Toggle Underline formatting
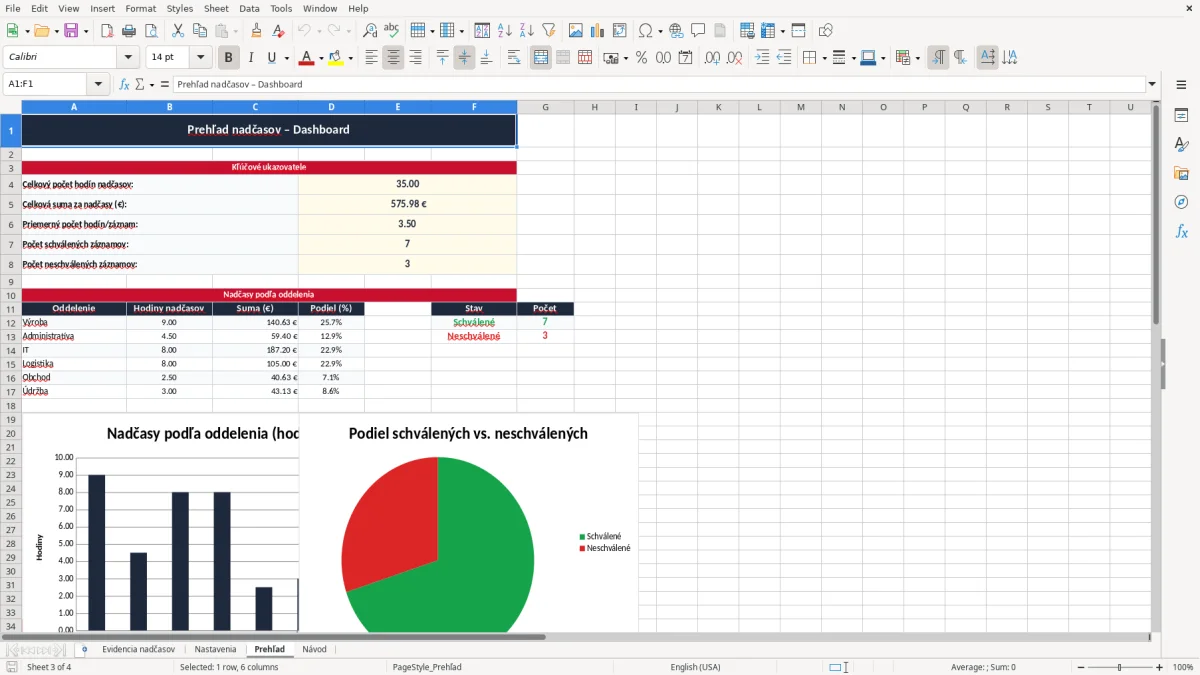 click(x=271, y=58)
